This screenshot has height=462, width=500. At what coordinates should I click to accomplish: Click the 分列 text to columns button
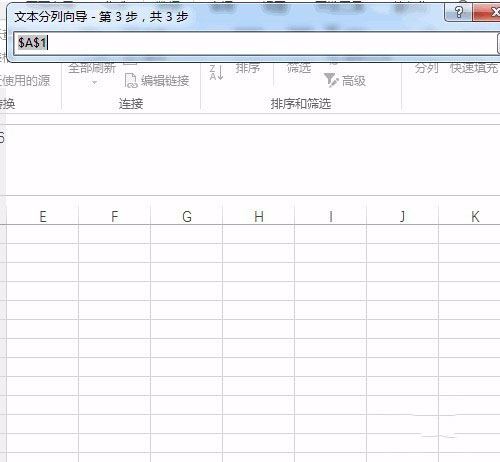426,68
